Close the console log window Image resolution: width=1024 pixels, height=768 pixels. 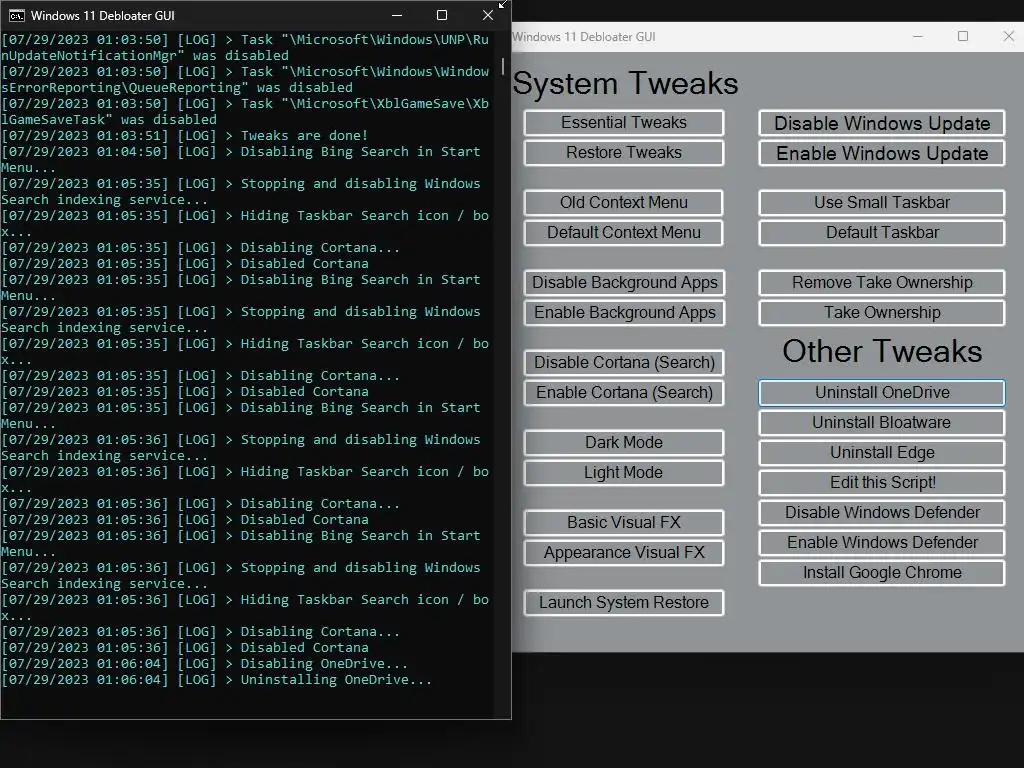point(487,15)
